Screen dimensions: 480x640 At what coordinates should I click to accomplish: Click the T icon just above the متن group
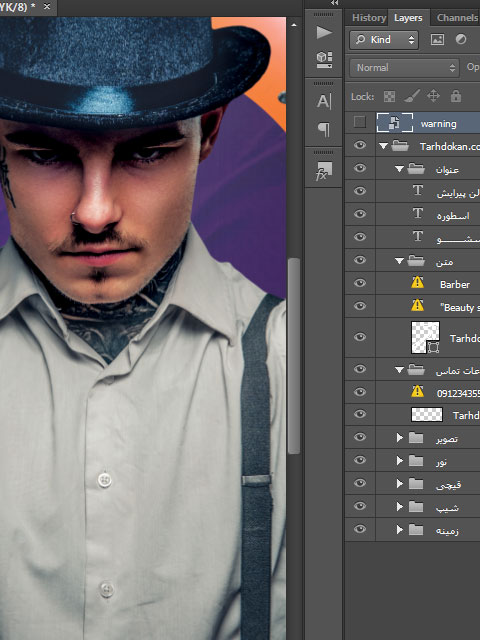pos(418,236)
